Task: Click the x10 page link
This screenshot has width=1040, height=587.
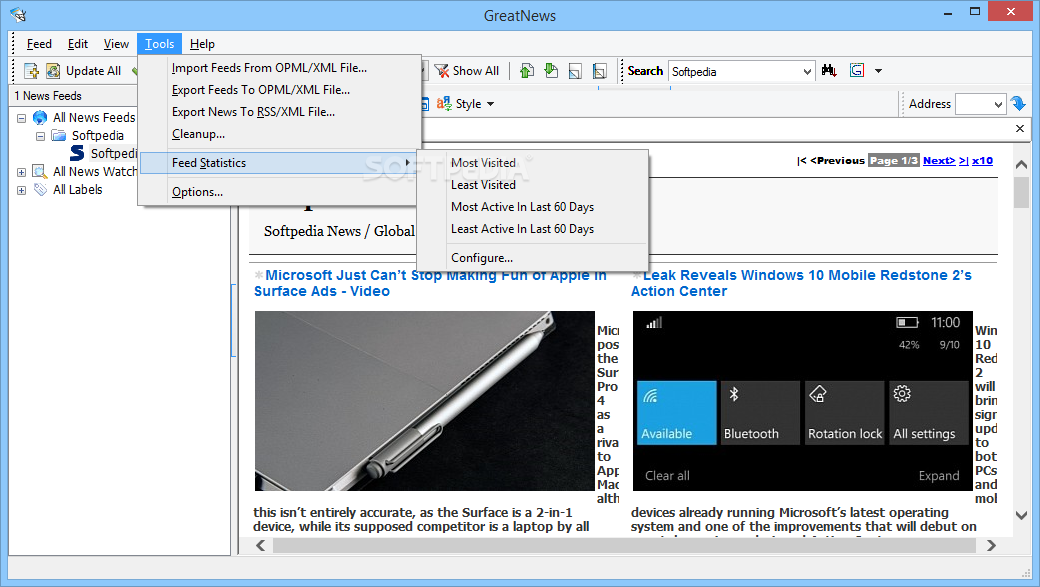Action: pyautogui.click(x=982, y=161)
